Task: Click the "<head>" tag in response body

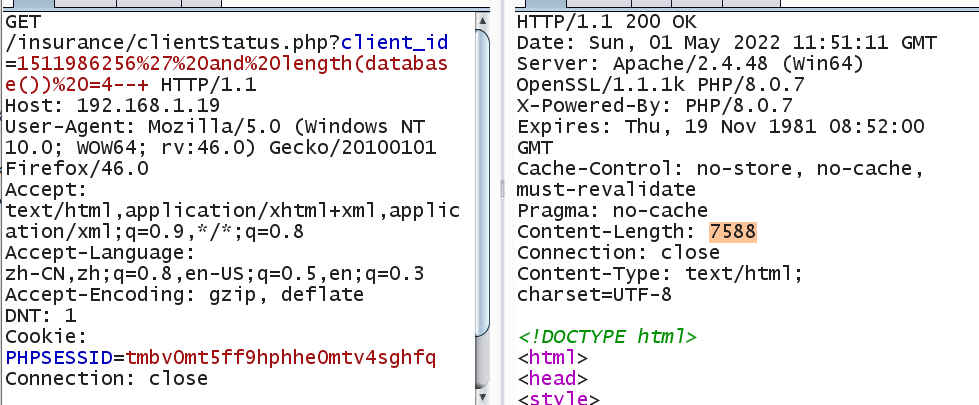Action: tap(553, 379)
